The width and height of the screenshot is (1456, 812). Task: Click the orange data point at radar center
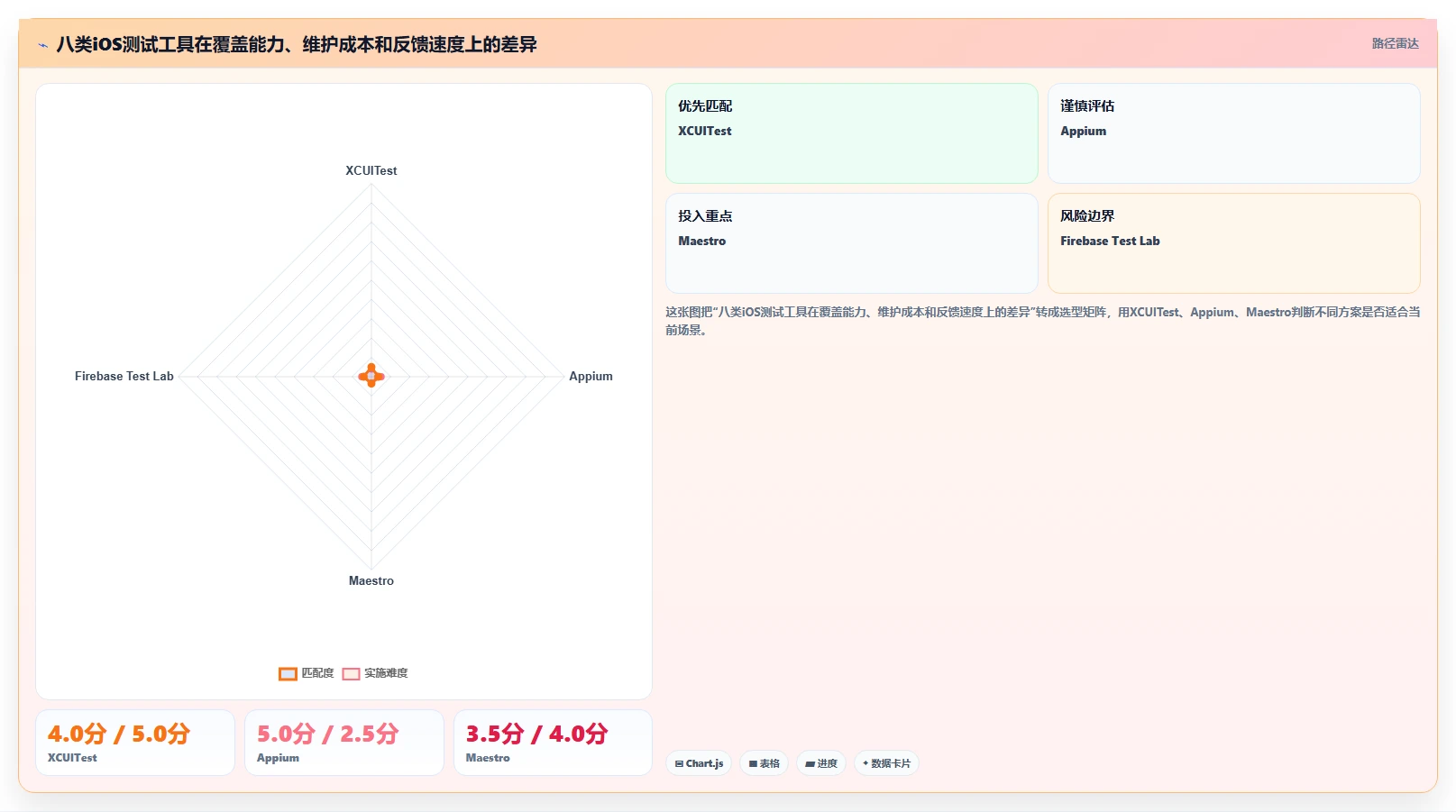[x=371, y=376]
